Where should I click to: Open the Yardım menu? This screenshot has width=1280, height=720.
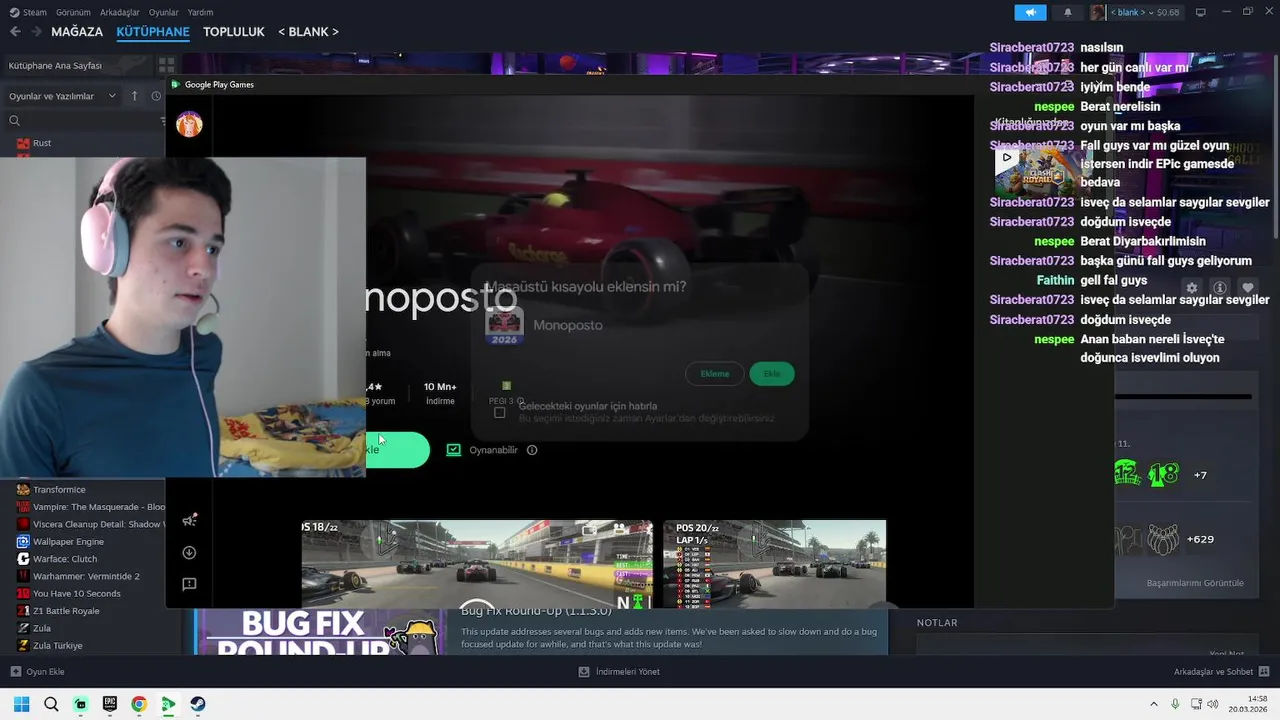pos(200,12)
